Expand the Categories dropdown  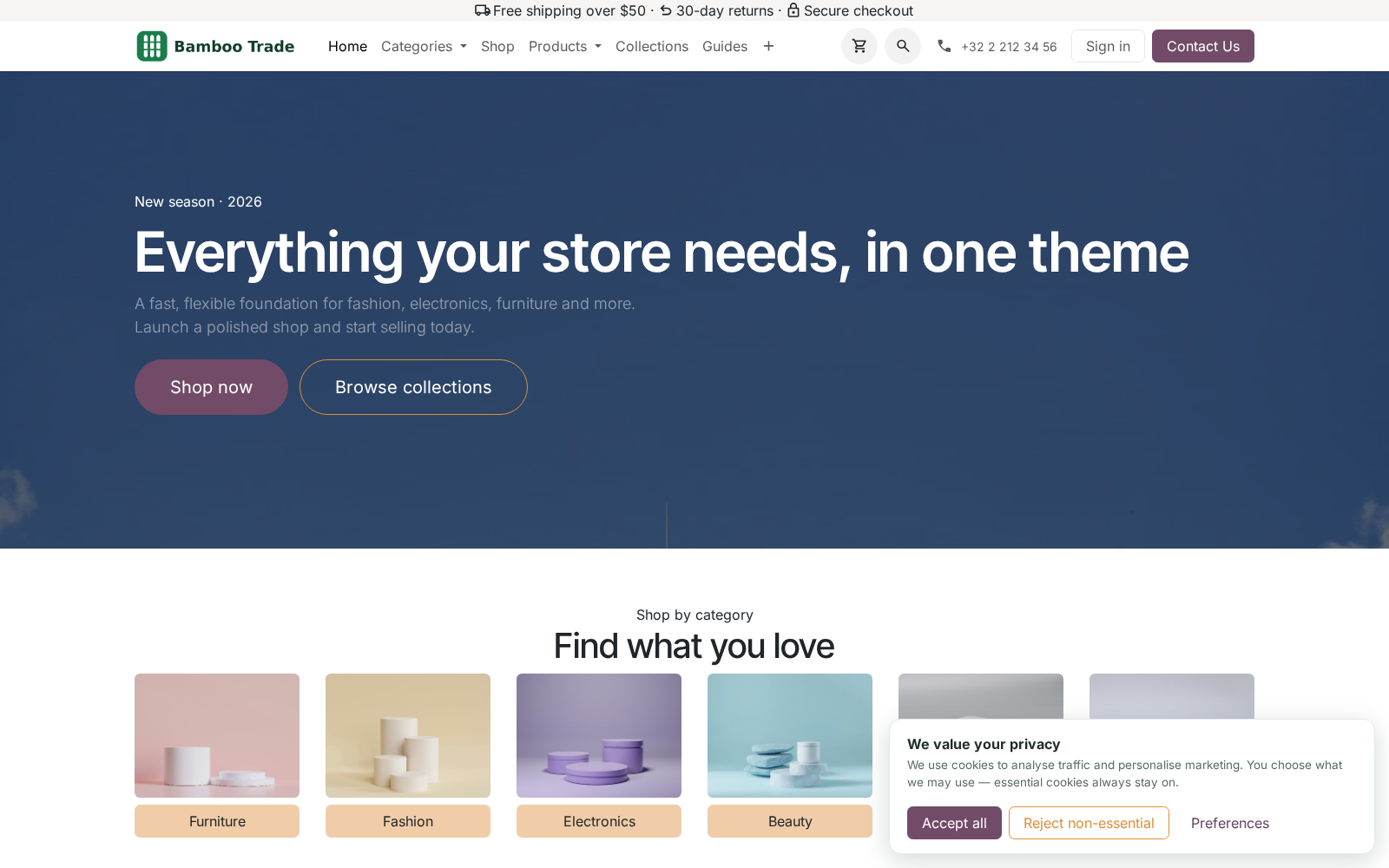424,46
